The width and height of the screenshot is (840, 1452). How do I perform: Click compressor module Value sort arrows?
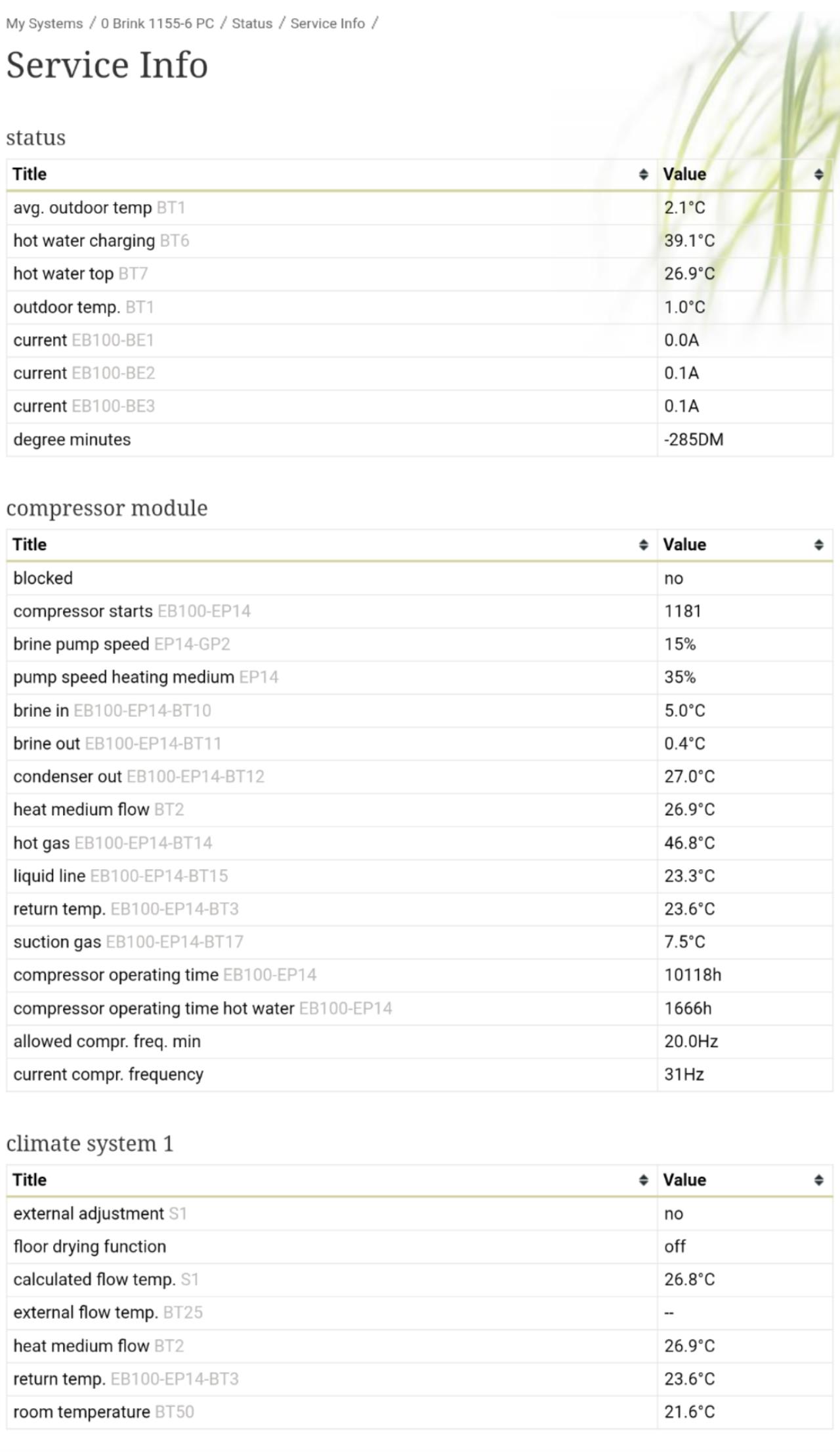point(818,545)
